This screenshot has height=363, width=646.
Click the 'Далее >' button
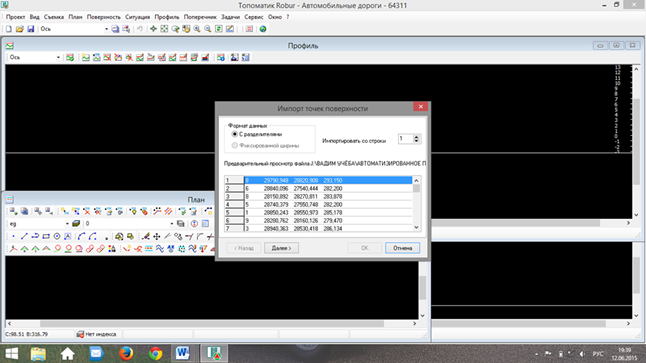281,248
